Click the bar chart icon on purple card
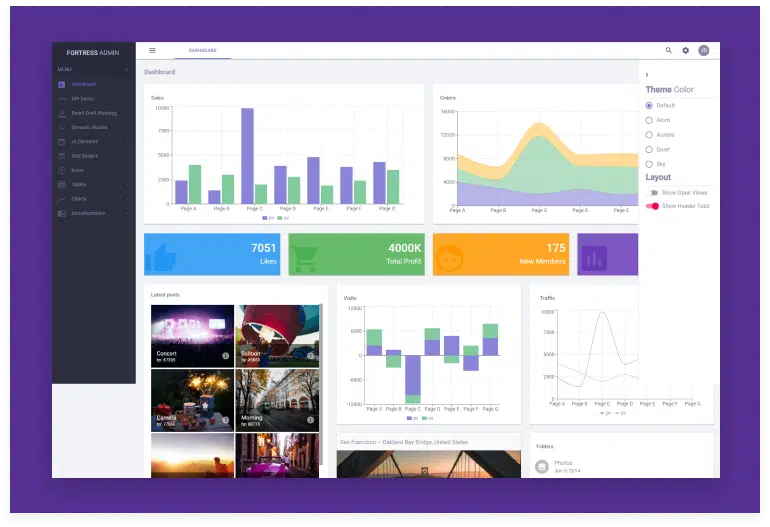 pos(594,258)
